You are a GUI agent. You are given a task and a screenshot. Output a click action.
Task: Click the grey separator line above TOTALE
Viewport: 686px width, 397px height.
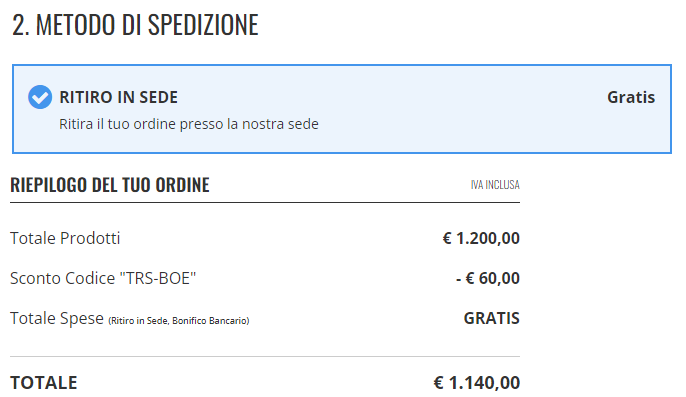(x=265, y=357)
